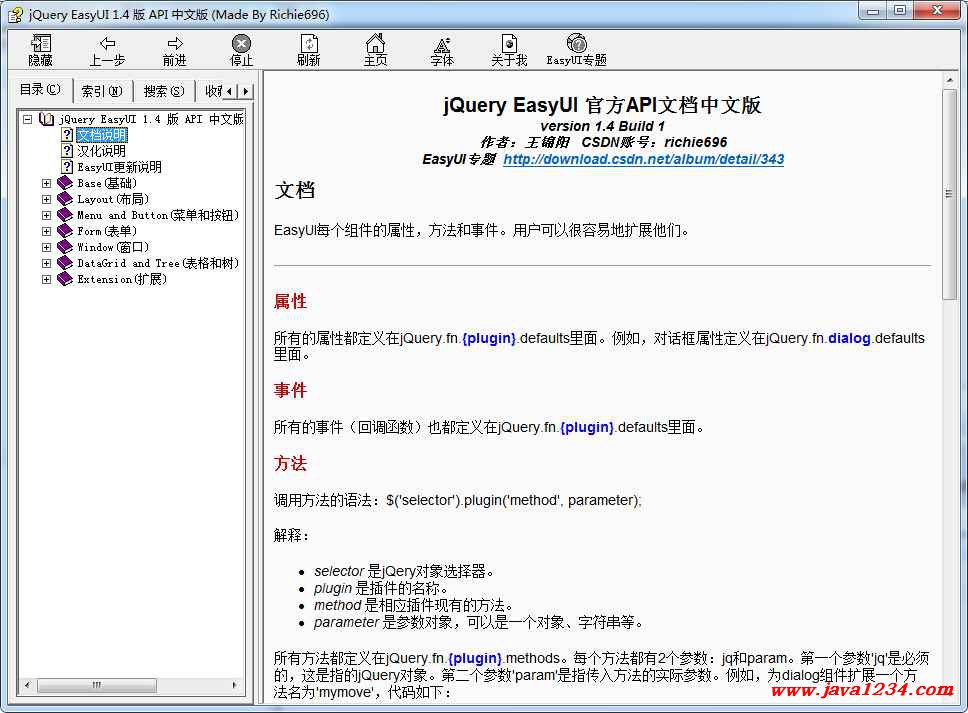Expand DataGrid and Tree(表格和树) node
The width and height of the screenshot is (968, 713).
[x=46, y=264]
